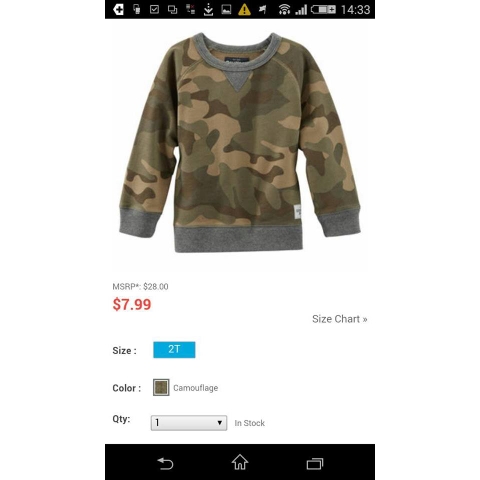Click the arrow of the quantity selector
This screenshot has height=480, width=480.
click(220, 423)
